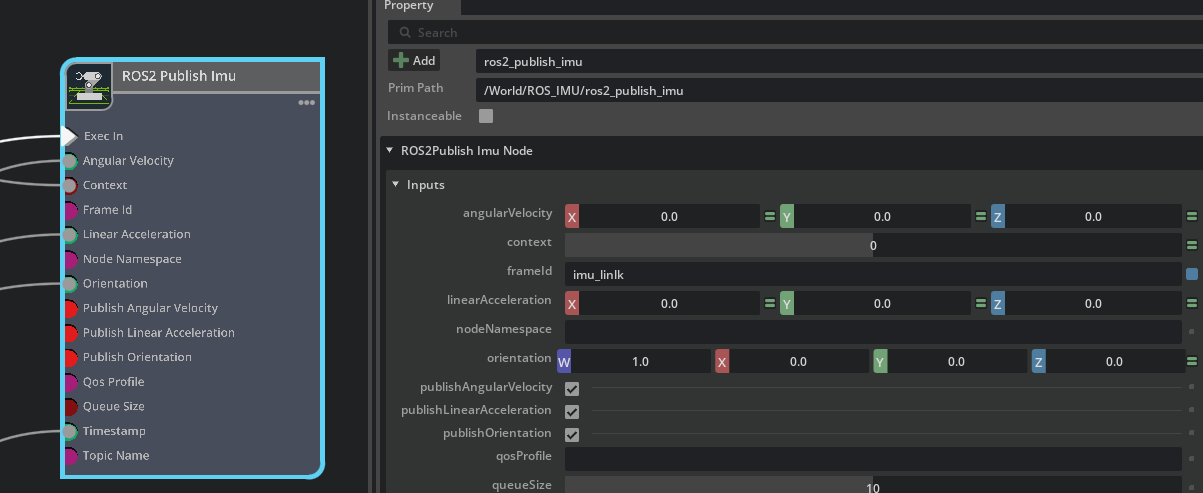Viewport: 1203px width, 493px height.
Task: Click the Property search field
Action: pyautogui.click(x=795, y=33)
